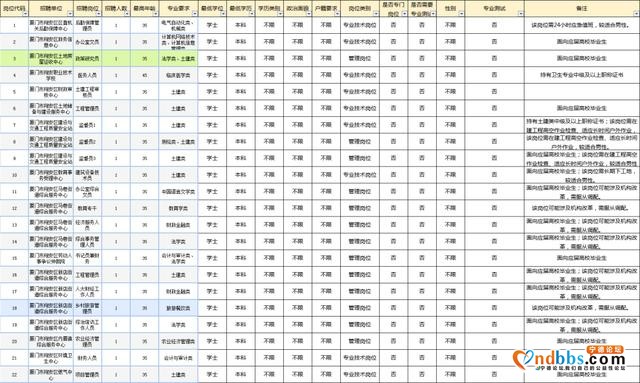Select the remark 持有卫生专业中级及以上职称证书
The width and height of the screenshot is (640, 383).
[582, 75]
